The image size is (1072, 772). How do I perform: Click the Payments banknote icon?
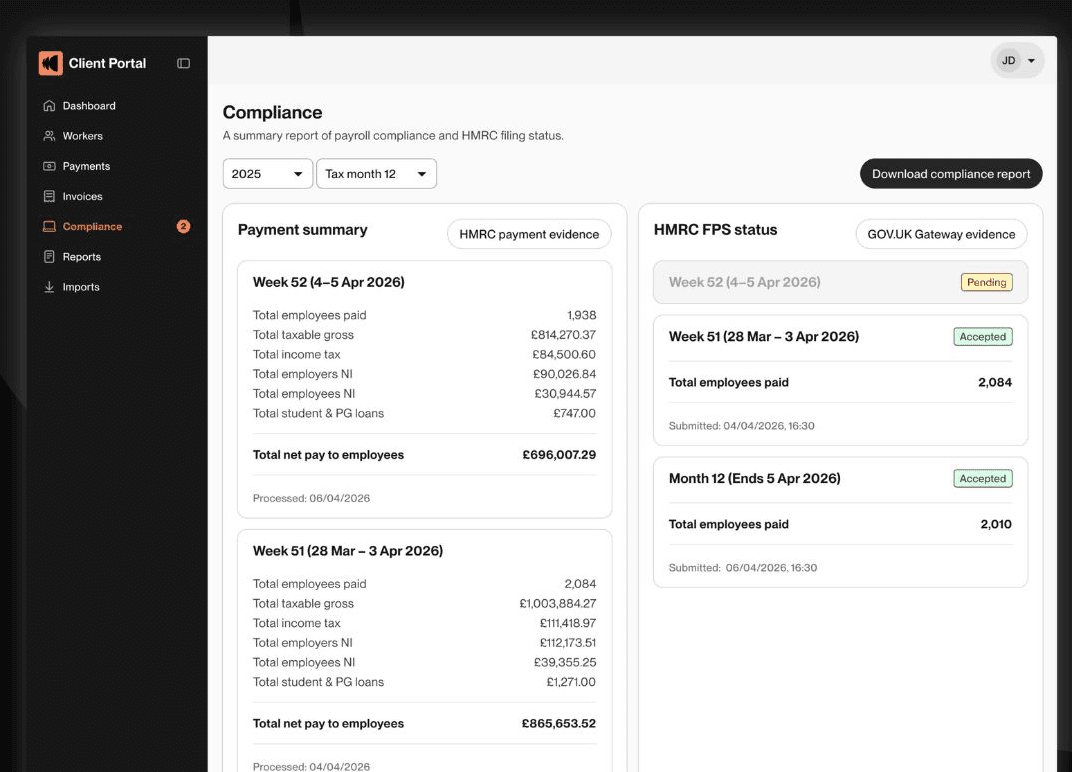click(49, 165)
